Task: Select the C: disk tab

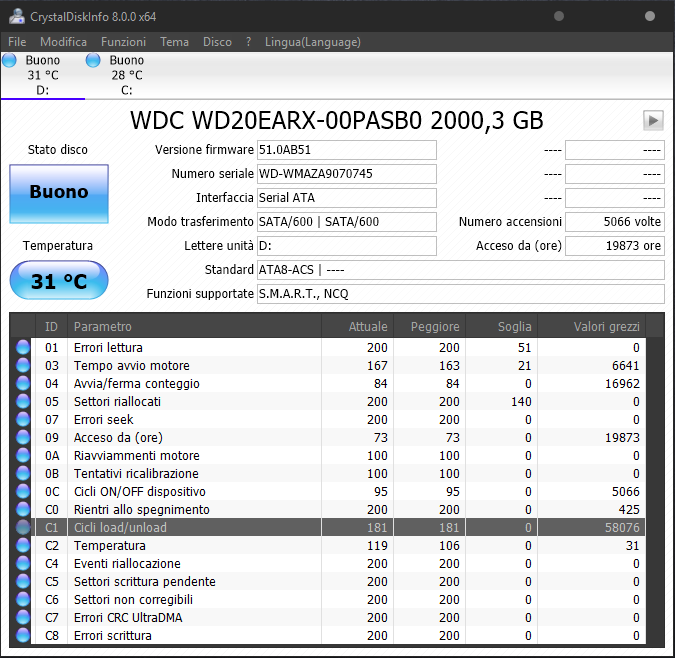Action: (x=127, y=75)
